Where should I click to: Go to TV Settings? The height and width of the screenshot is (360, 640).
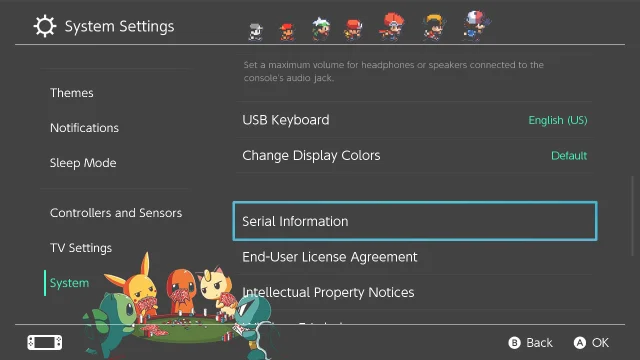tap(81, 248)
